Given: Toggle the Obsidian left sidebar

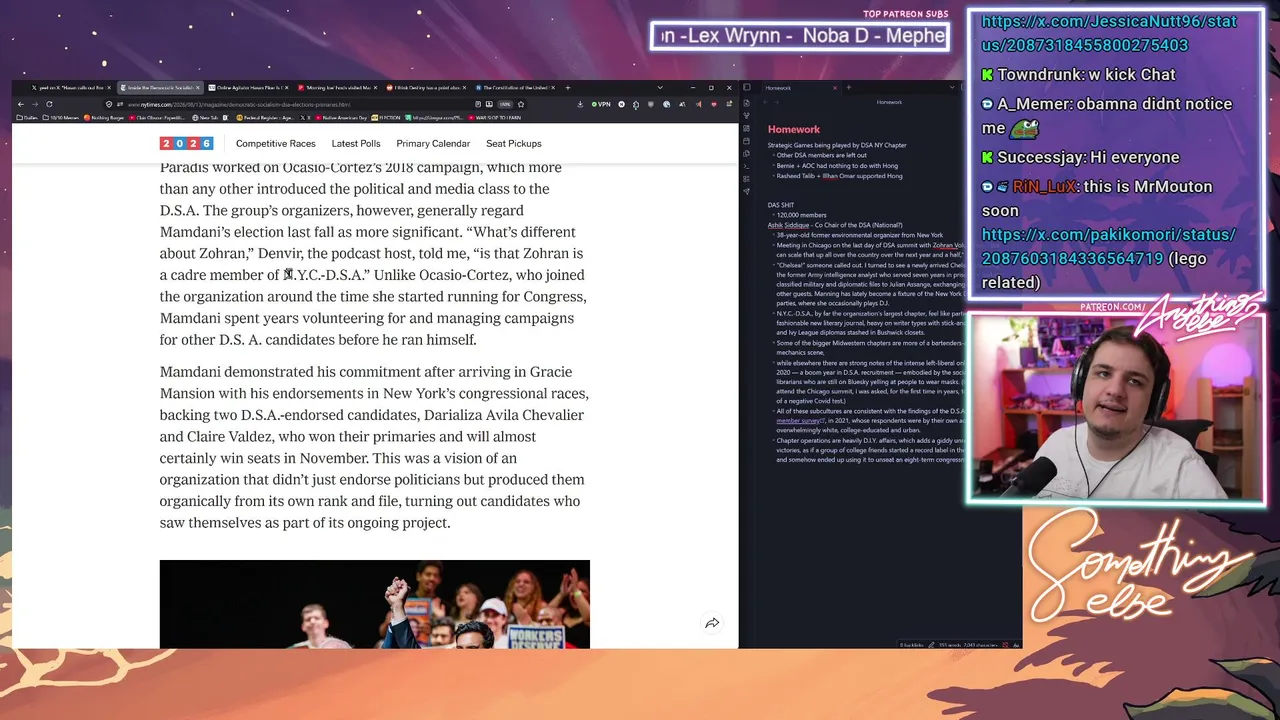Looking at the screenshot, I should point(746,88).
